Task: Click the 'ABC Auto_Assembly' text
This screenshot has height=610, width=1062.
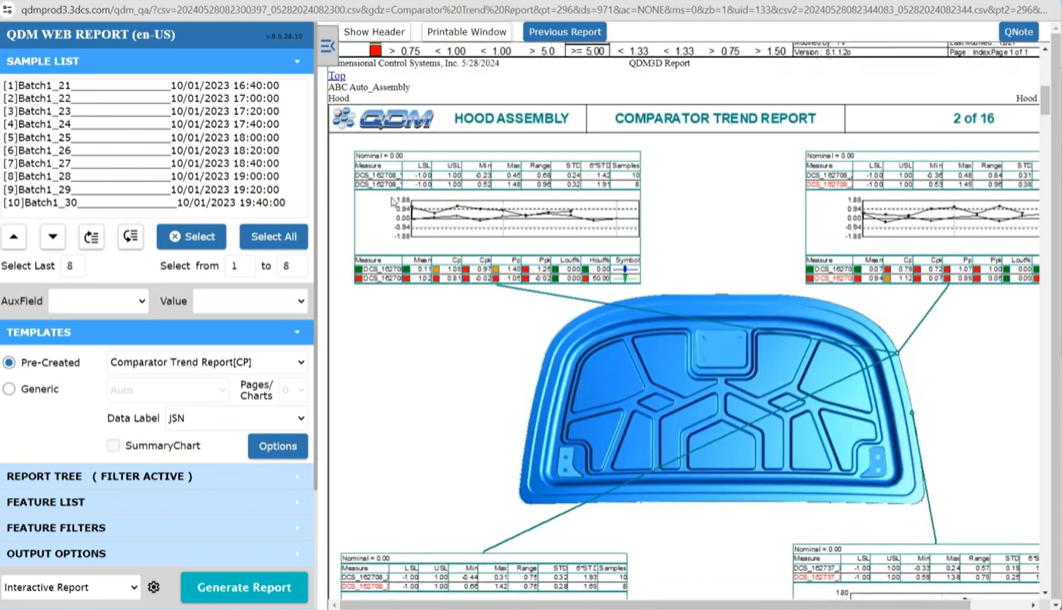Action: click(x=369, y=87)
